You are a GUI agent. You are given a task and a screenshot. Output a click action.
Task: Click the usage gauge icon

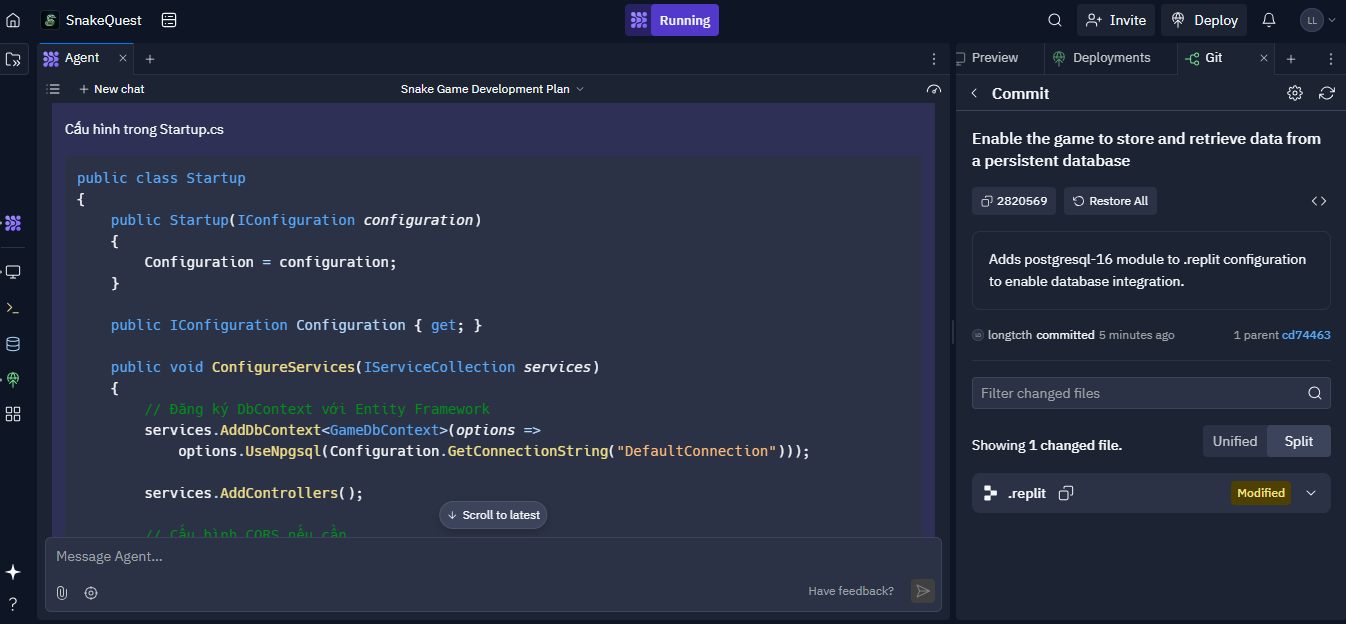pyautogui.click(x=934, y=89)
